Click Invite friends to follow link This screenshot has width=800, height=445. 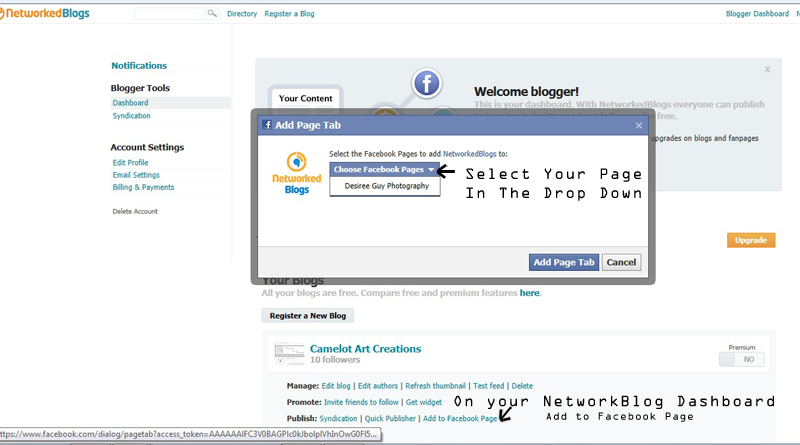[x=361, y=402]
